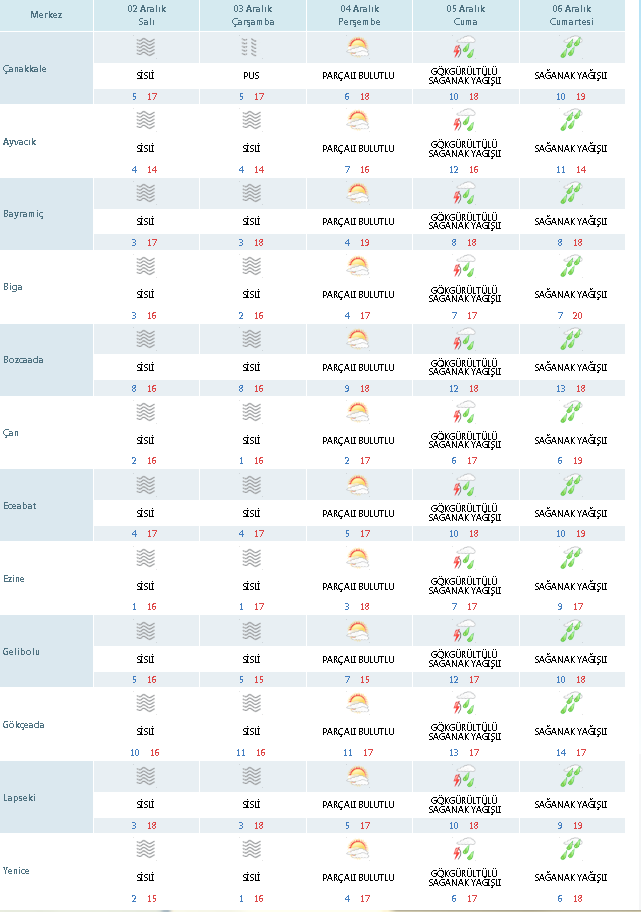Click Eceabat thunderstorm icon for 05 Aralık
The width and height of the screenshot is (641, 912).
click(465, 485)
